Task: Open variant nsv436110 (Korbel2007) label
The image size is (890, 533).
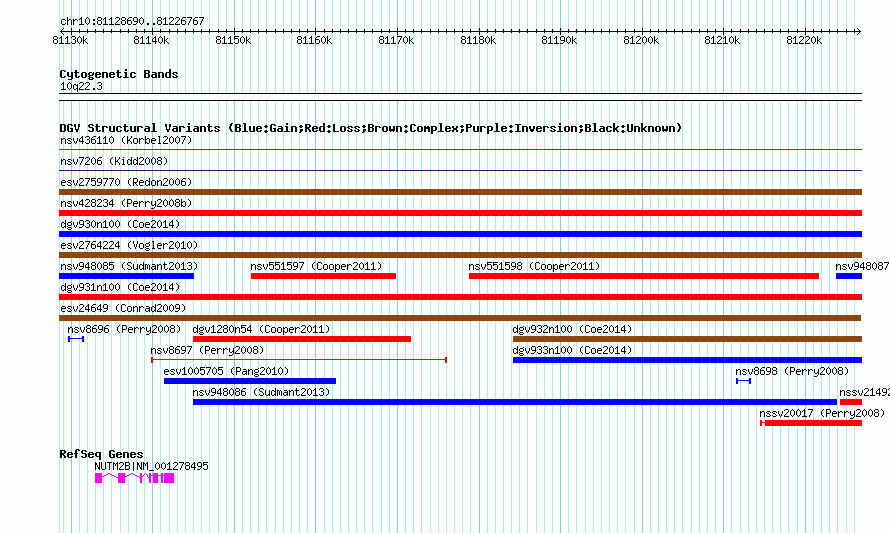Action: 126,140
